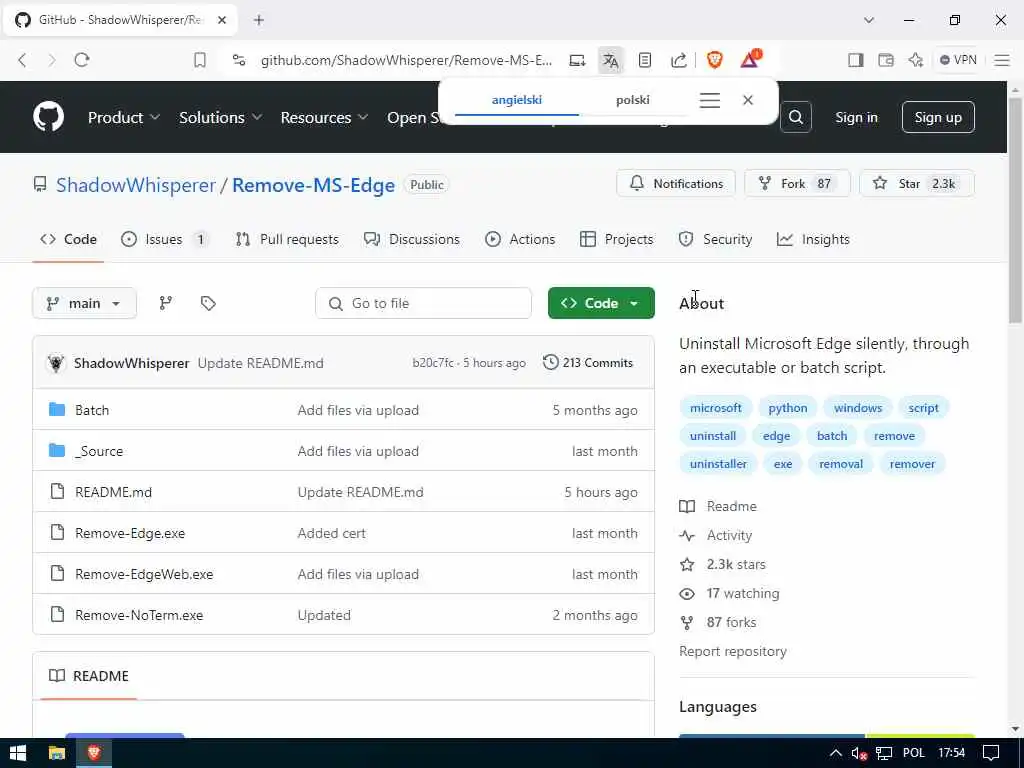Click the GitHub logo in header

(48, 117)
